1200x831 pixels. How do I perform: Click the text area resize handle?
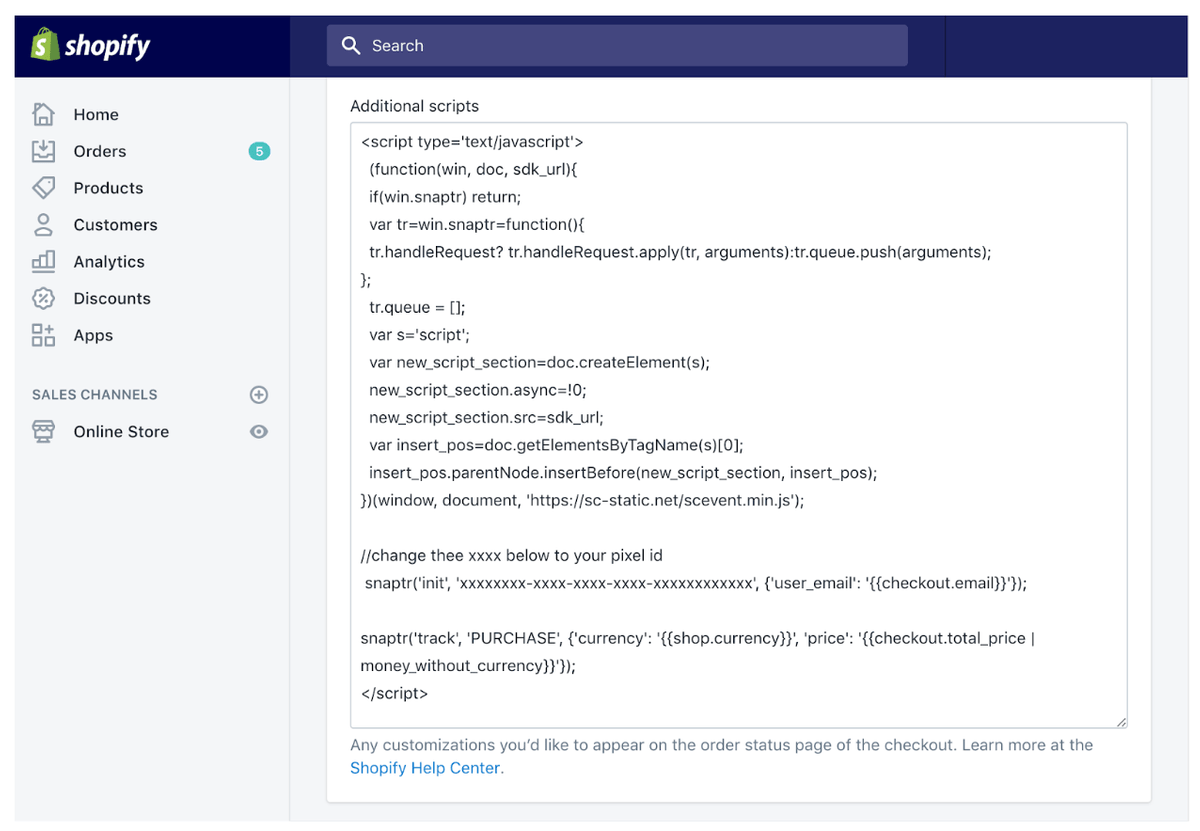[1121, 722]
